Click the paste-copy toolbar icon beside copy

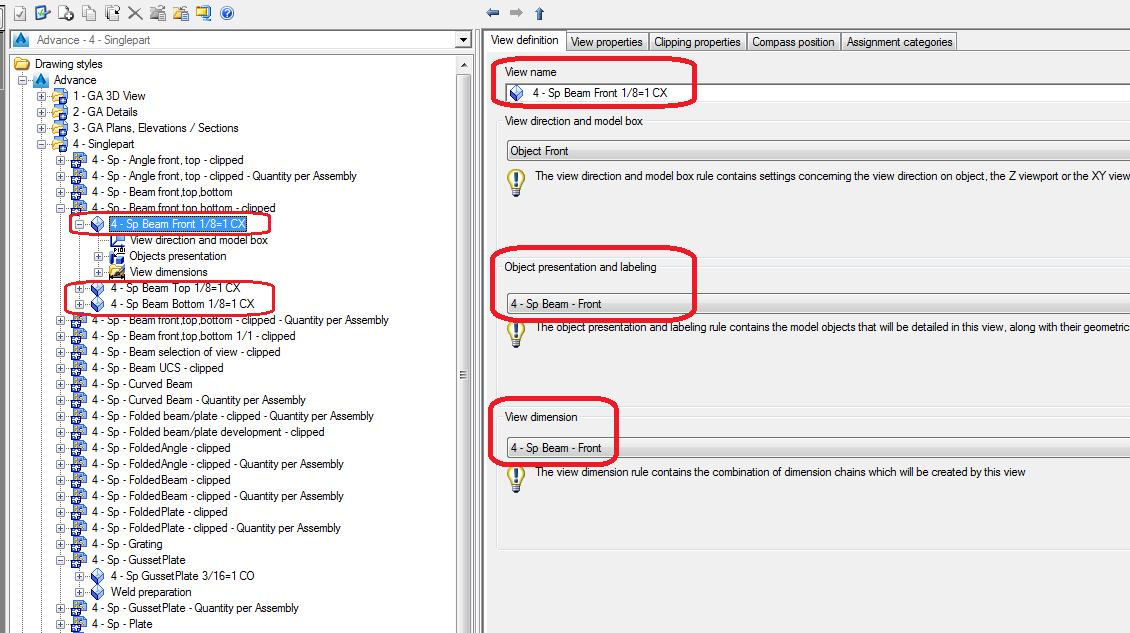click(112, 13)
